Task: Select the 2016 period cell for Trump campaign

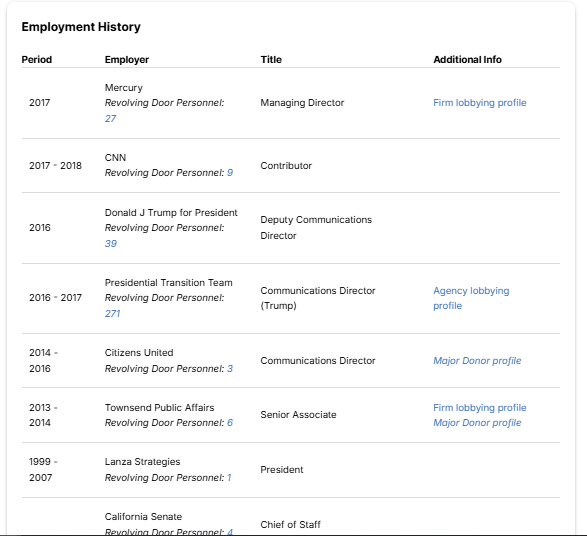Action: [40, 228]
